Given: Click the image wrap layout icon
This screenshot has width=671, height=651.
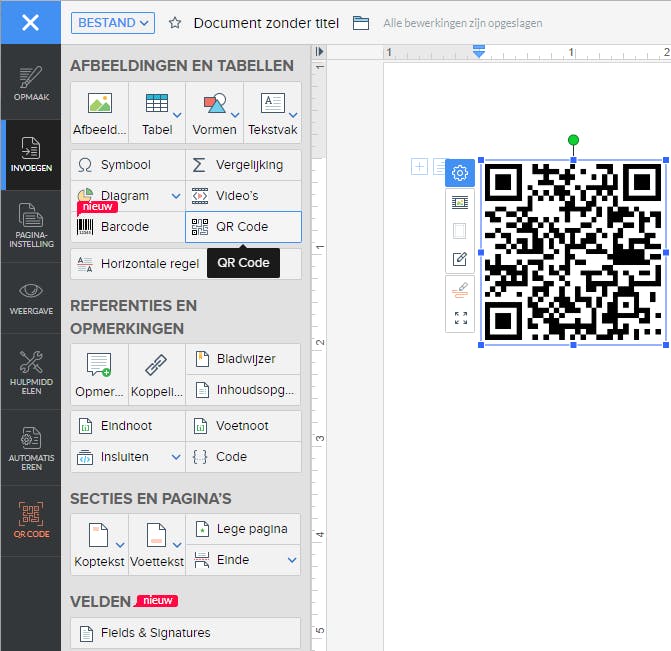Looking at the screenshot, I should (x=460, y=202).
